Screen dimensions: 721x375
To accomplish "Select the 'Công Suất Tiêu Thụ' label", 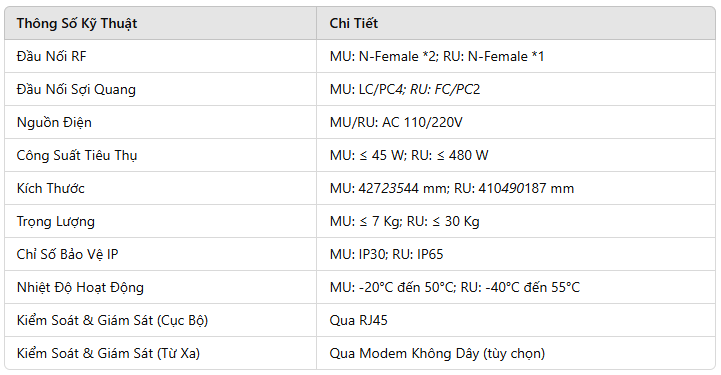I will (77, 155).
